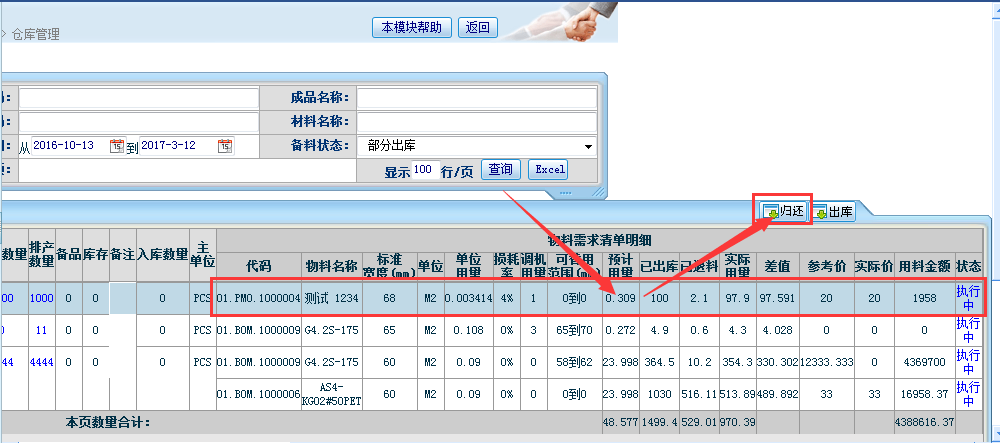Collapse the search panel via bottom handle
1000x443 pixels.
pos(565,192)
